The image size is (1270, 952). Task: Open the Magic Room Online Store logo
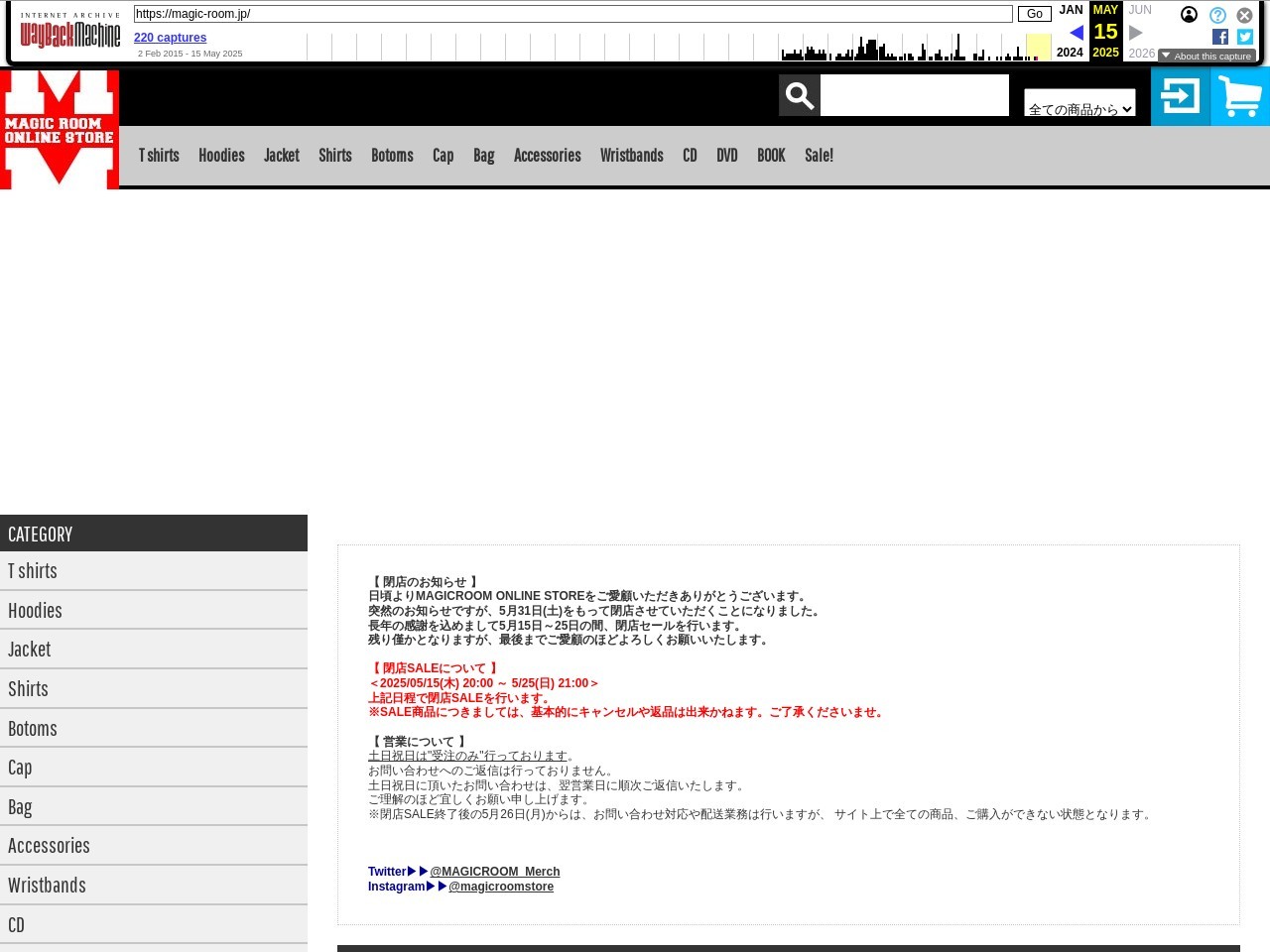[x=60, y=129]
